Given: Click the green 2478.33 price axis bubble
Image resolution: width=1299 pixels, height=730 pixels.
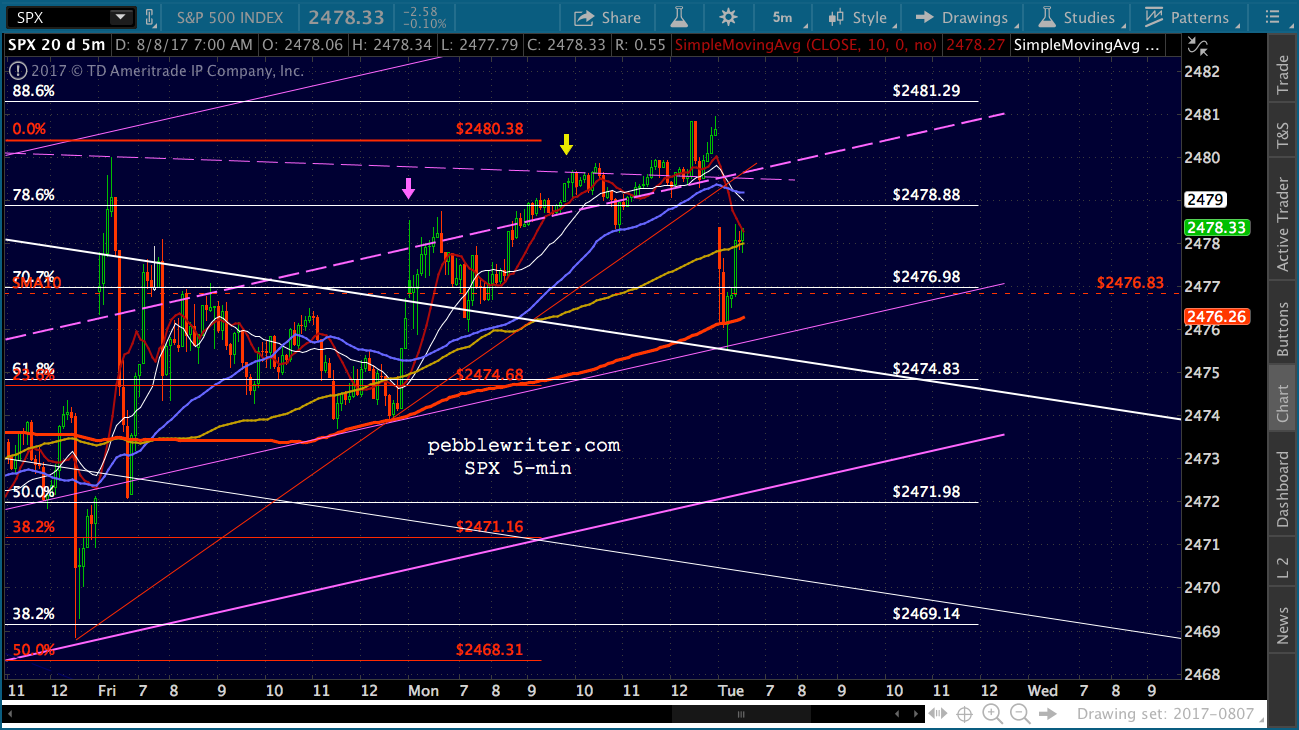Looking at the screenshot, I should pyautogui.click(x=1217, y=228).
